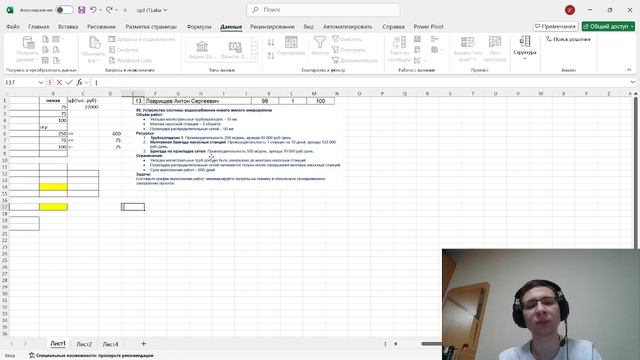Open Advanced filter options

click(355, 60)
